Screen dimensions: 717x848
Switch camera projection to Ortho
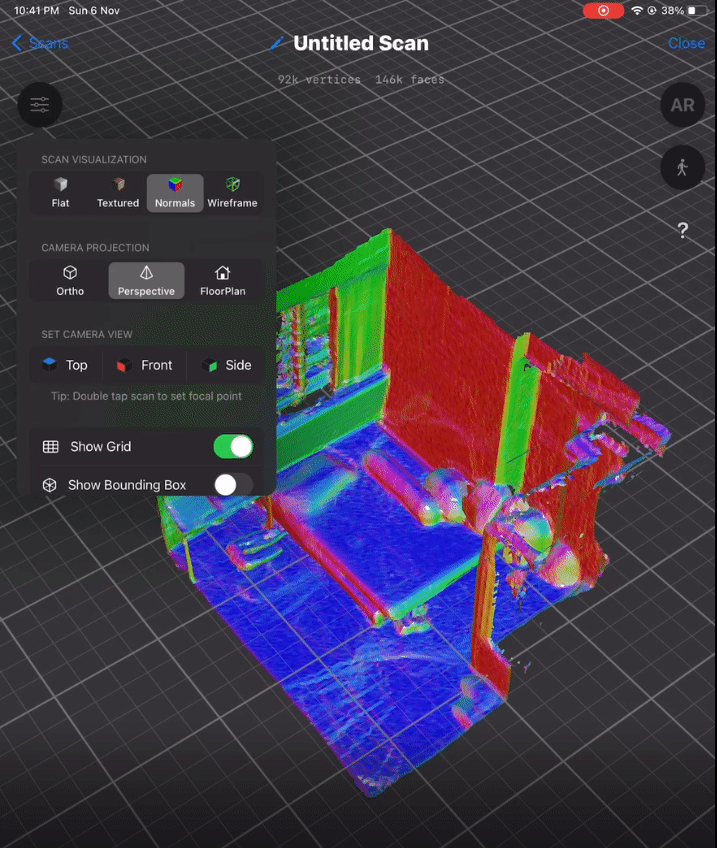tap(70, 281)
